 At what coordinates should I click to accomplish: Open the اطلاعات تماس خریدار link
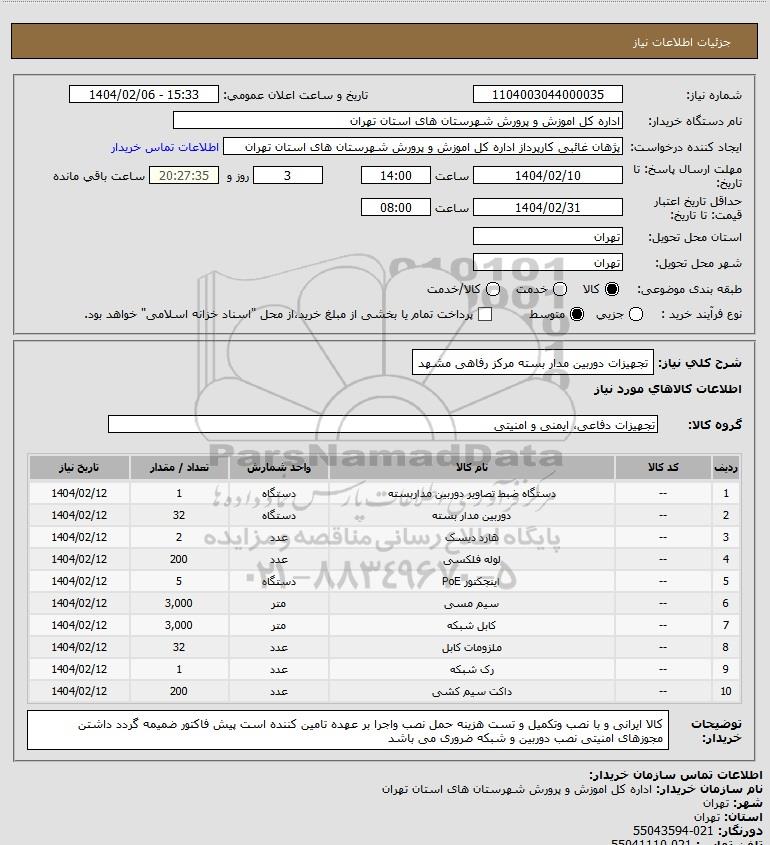[x=165, y=147]
